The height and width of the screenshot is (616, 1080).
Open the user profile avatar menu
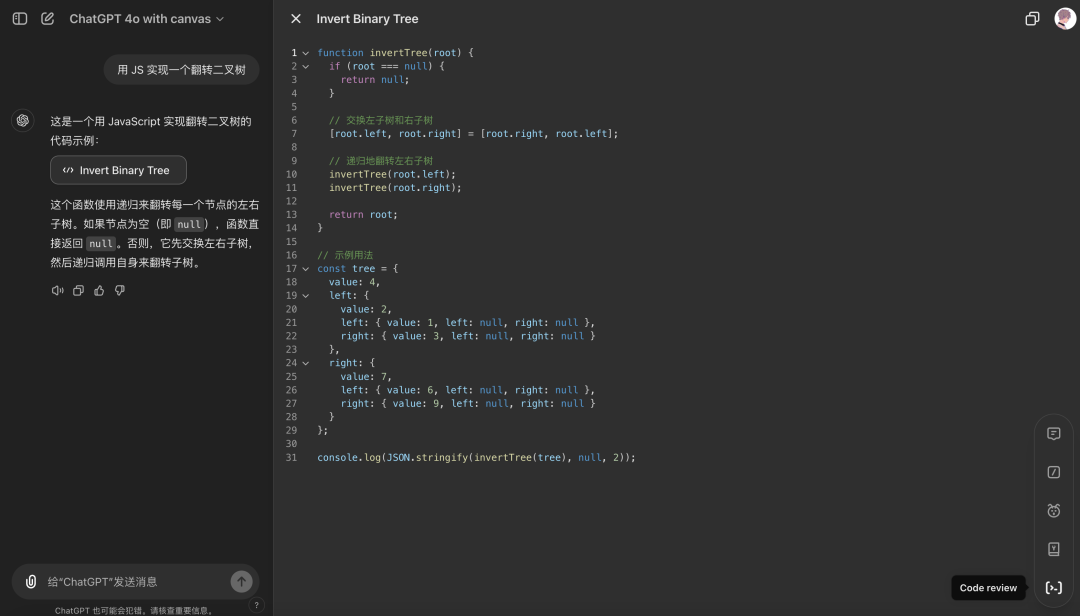pyautogui.click(x=1064, y=19)
